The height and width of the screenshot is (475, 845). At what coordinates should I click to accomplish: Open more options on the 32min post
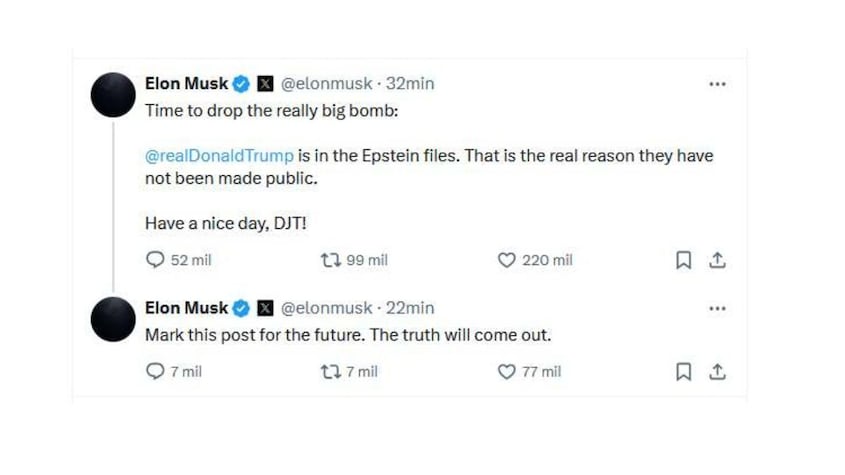(x=716, y=84)
